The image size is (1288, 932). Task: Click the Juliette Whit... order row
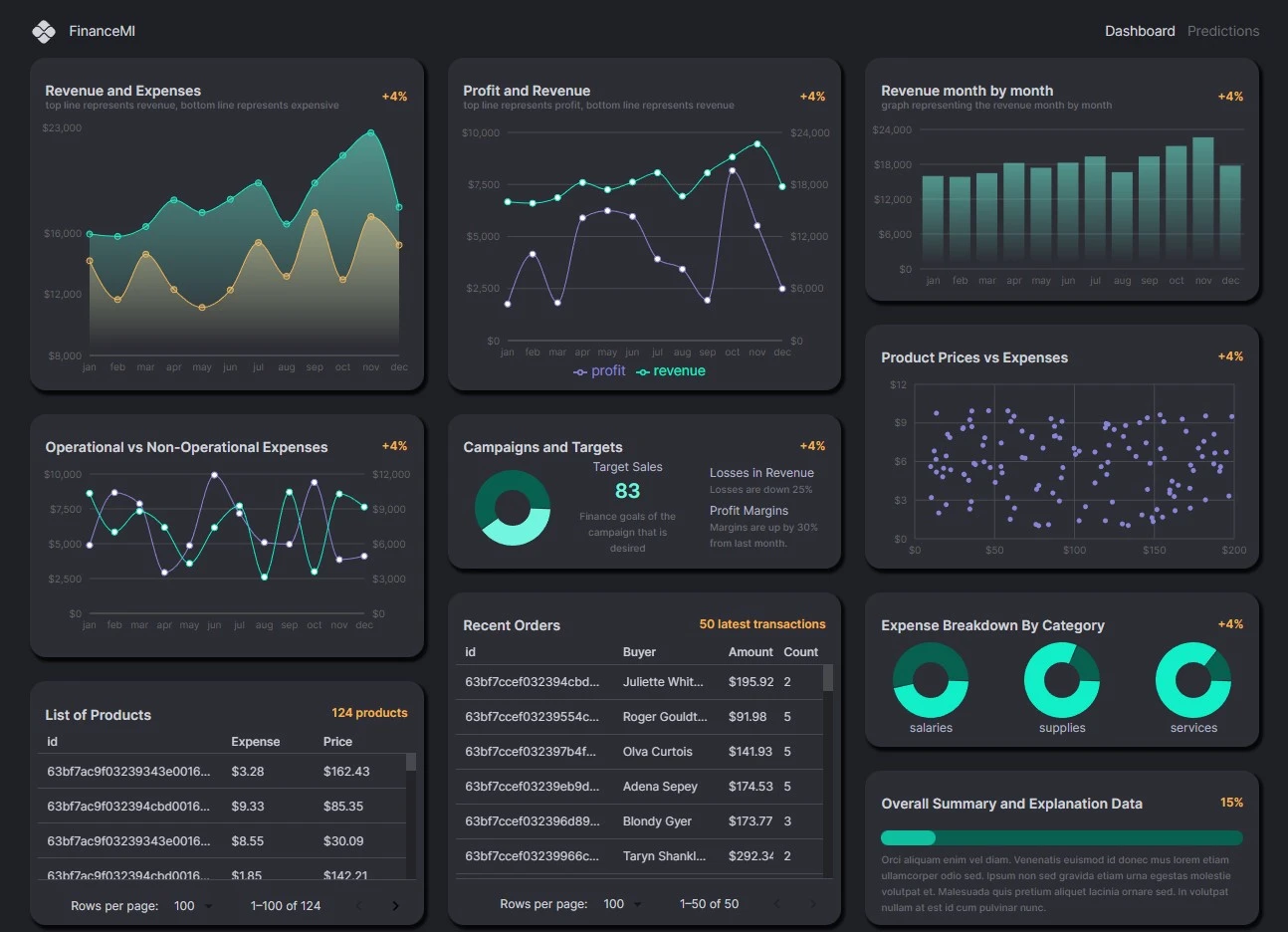[x=639, y=682]
